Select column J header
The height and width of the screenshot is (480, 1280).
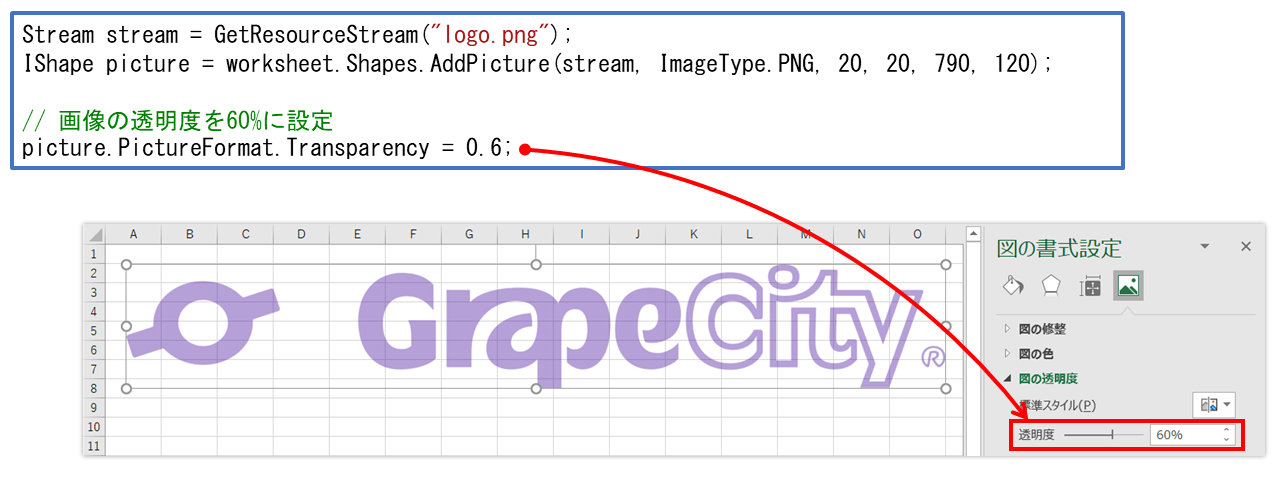click(637, 235)
